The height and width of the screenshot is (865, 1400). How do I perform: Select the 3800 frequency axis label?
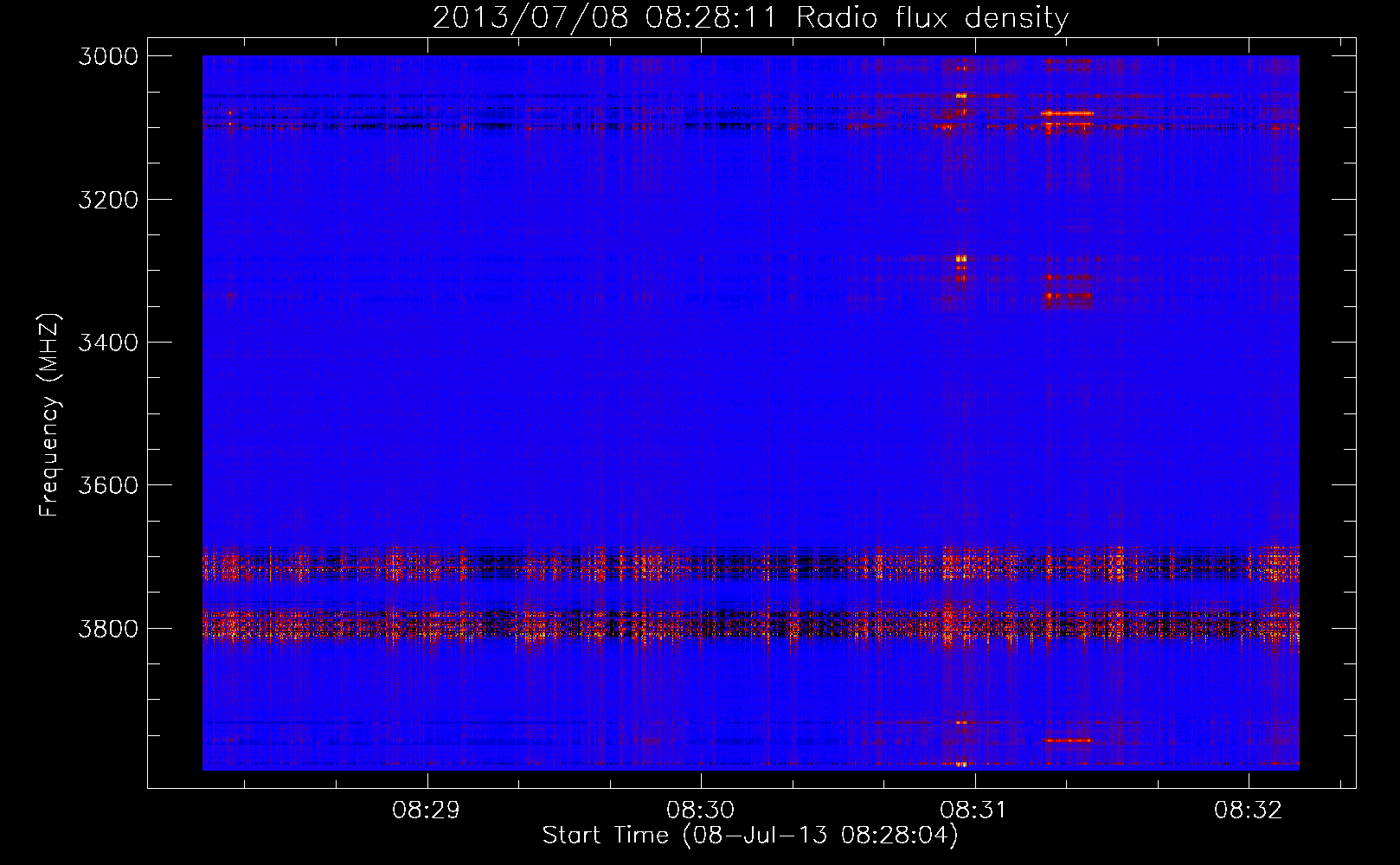pyautogui.click(x=108, y=628)
